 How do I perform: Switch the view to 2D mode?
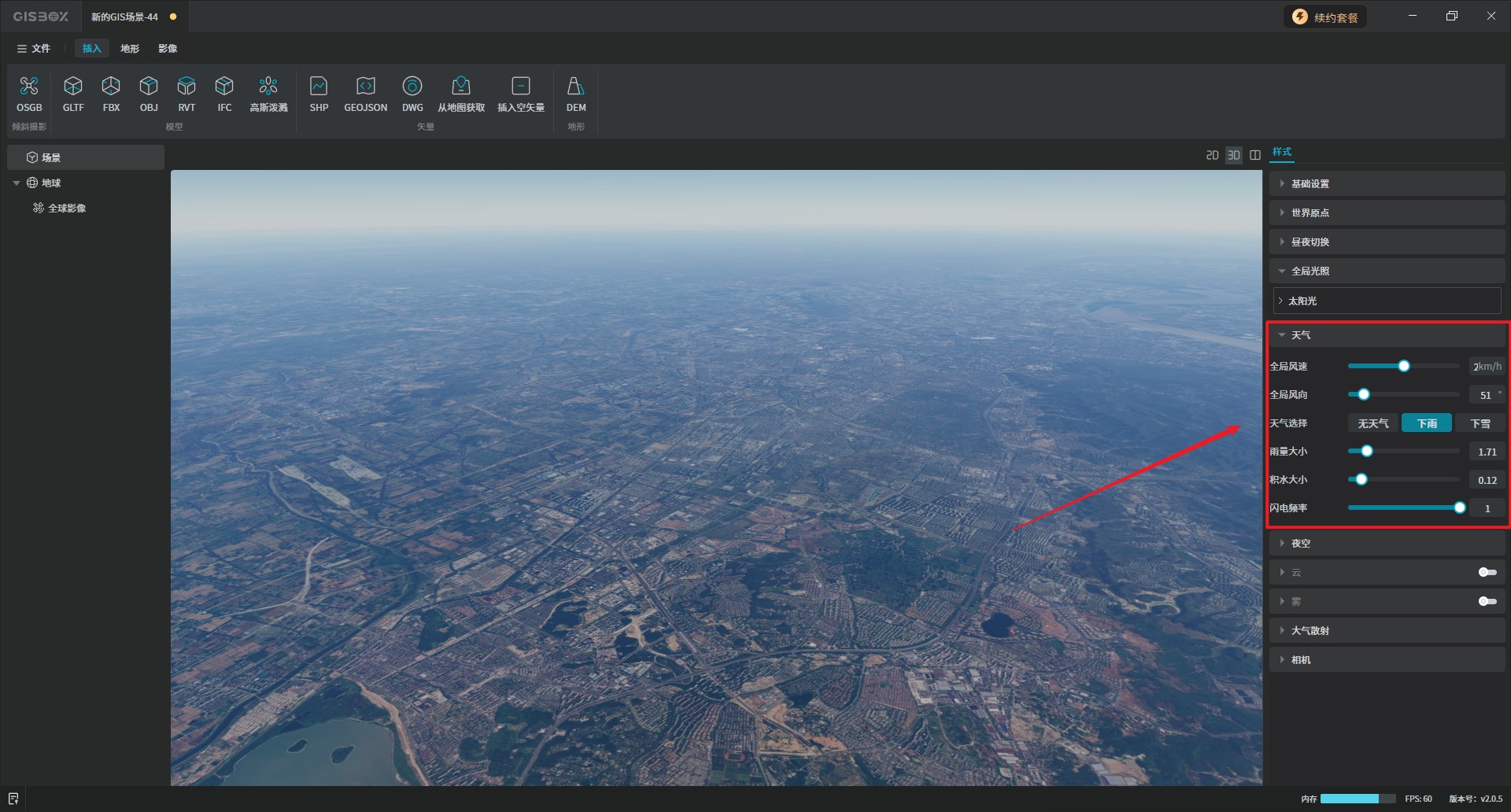(1212, 155)
